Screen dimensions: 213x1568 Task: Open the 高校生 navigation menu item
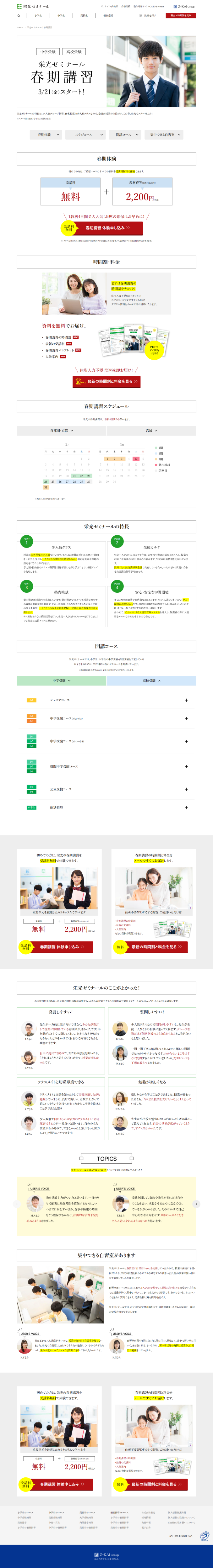tap(84, 16)
